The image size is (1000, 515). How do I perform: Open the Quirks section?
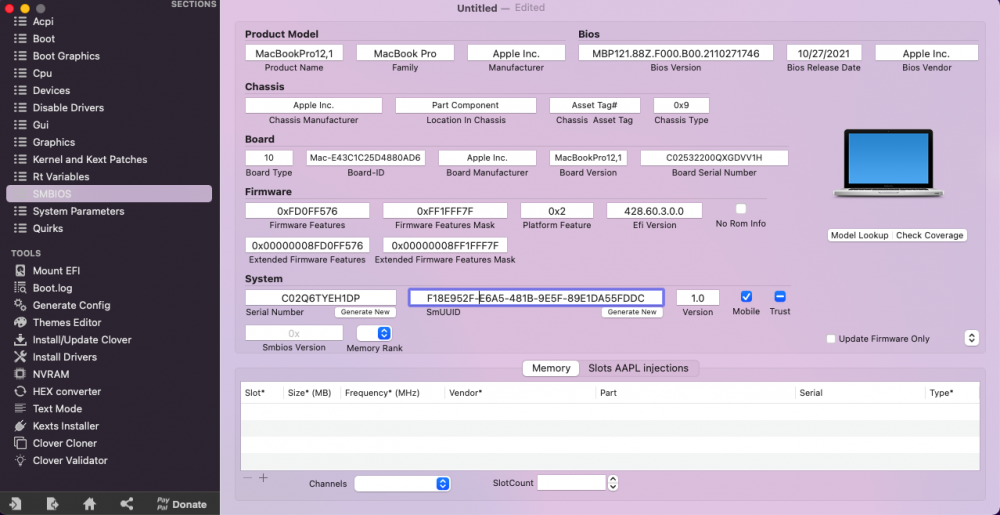tap(48, 228)
